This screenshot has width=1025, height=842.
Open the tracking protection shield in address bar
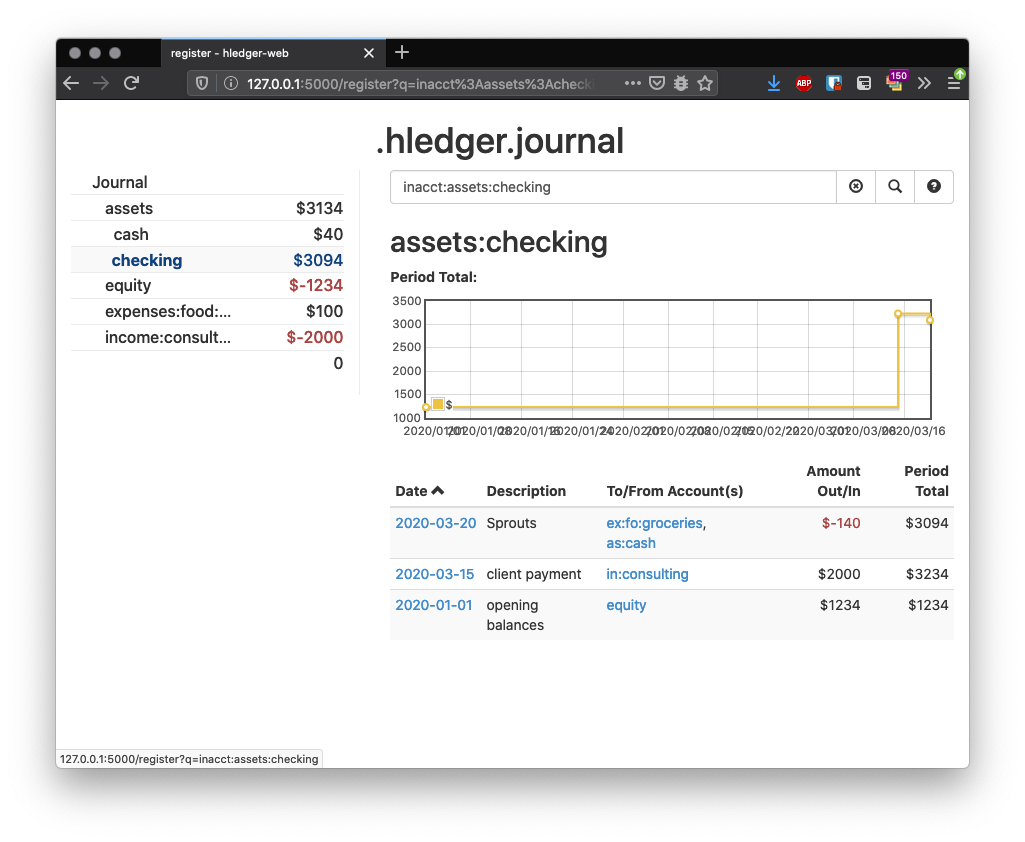[x=201, y=83]
